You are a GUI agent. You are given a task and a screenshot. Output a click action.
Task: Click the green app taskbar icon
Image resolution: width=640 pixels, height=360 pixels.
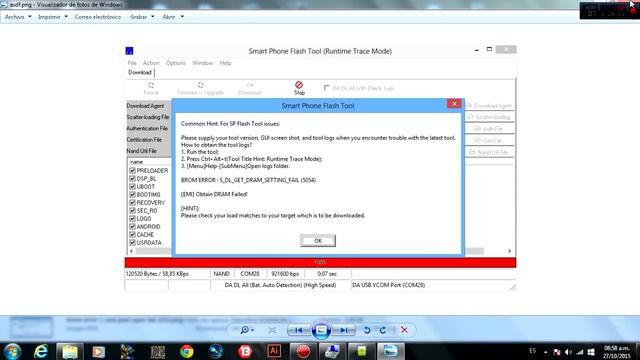point(361,351)
